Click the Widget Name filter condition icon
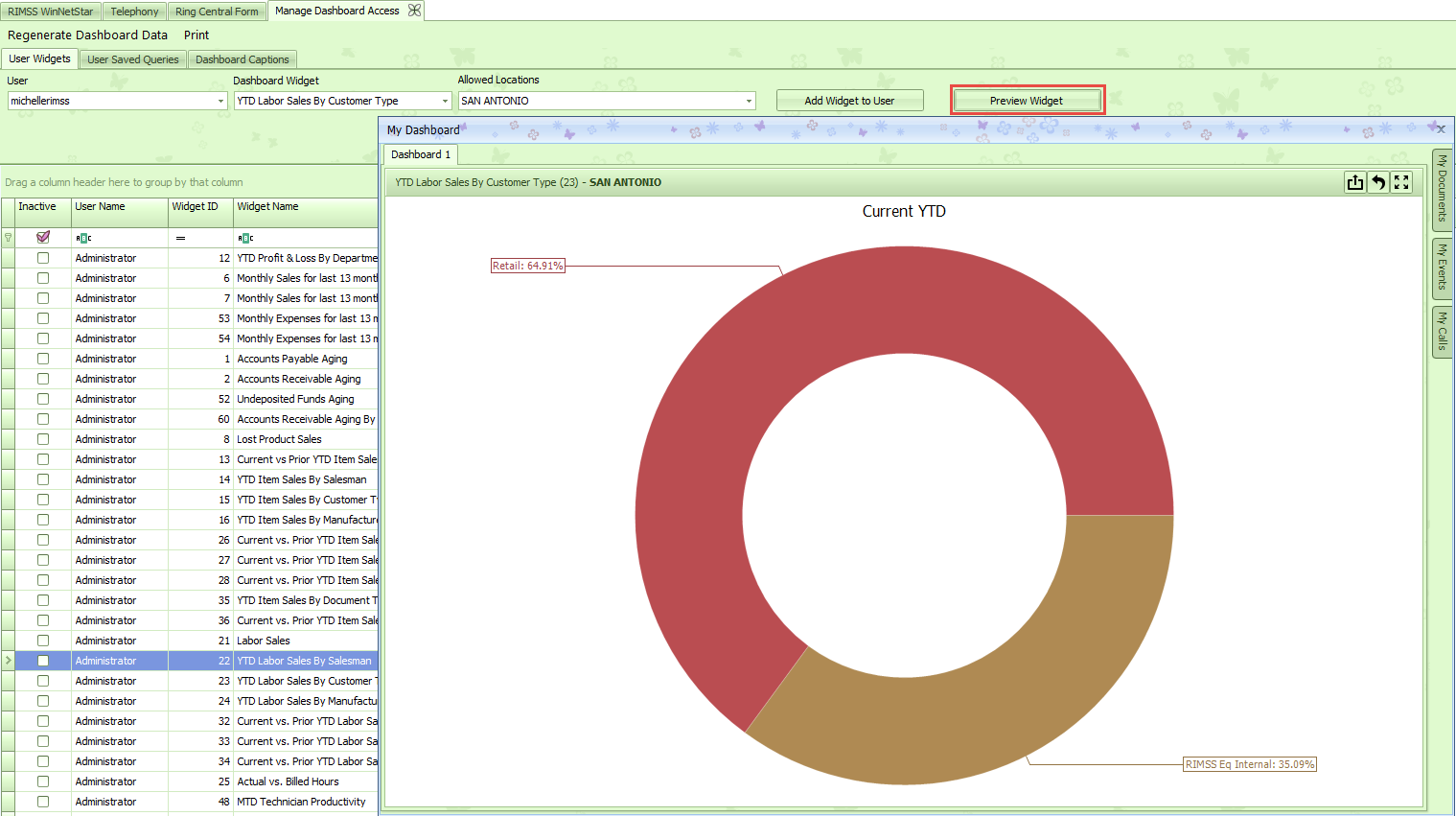Image resolution: width=1456 pixels, height=816 pixels. [245, 238]
